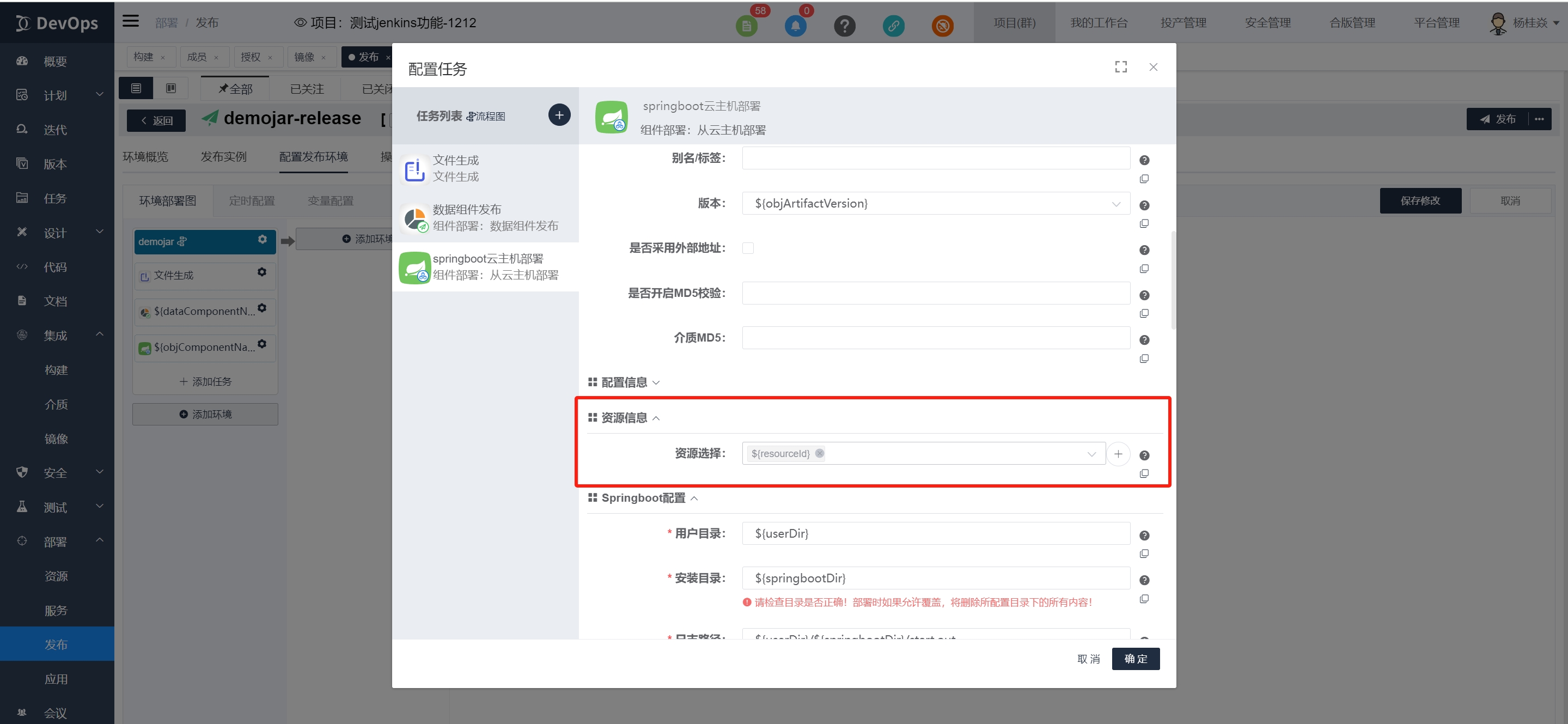Click the 介质MD5 input field
1568x724 pixels.
pyautogui.click(x=935, y=338)
